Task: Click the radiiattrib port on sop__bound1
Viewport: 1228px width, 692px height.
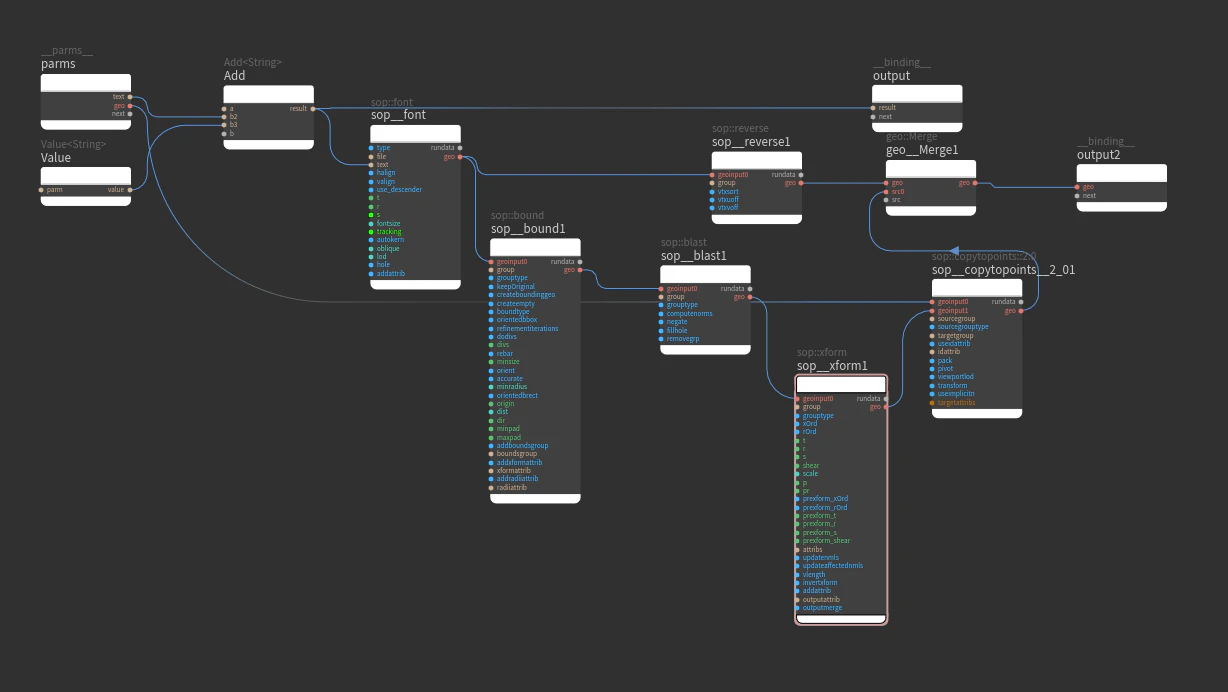Action: pyautogui.click(x=492, y=487)
